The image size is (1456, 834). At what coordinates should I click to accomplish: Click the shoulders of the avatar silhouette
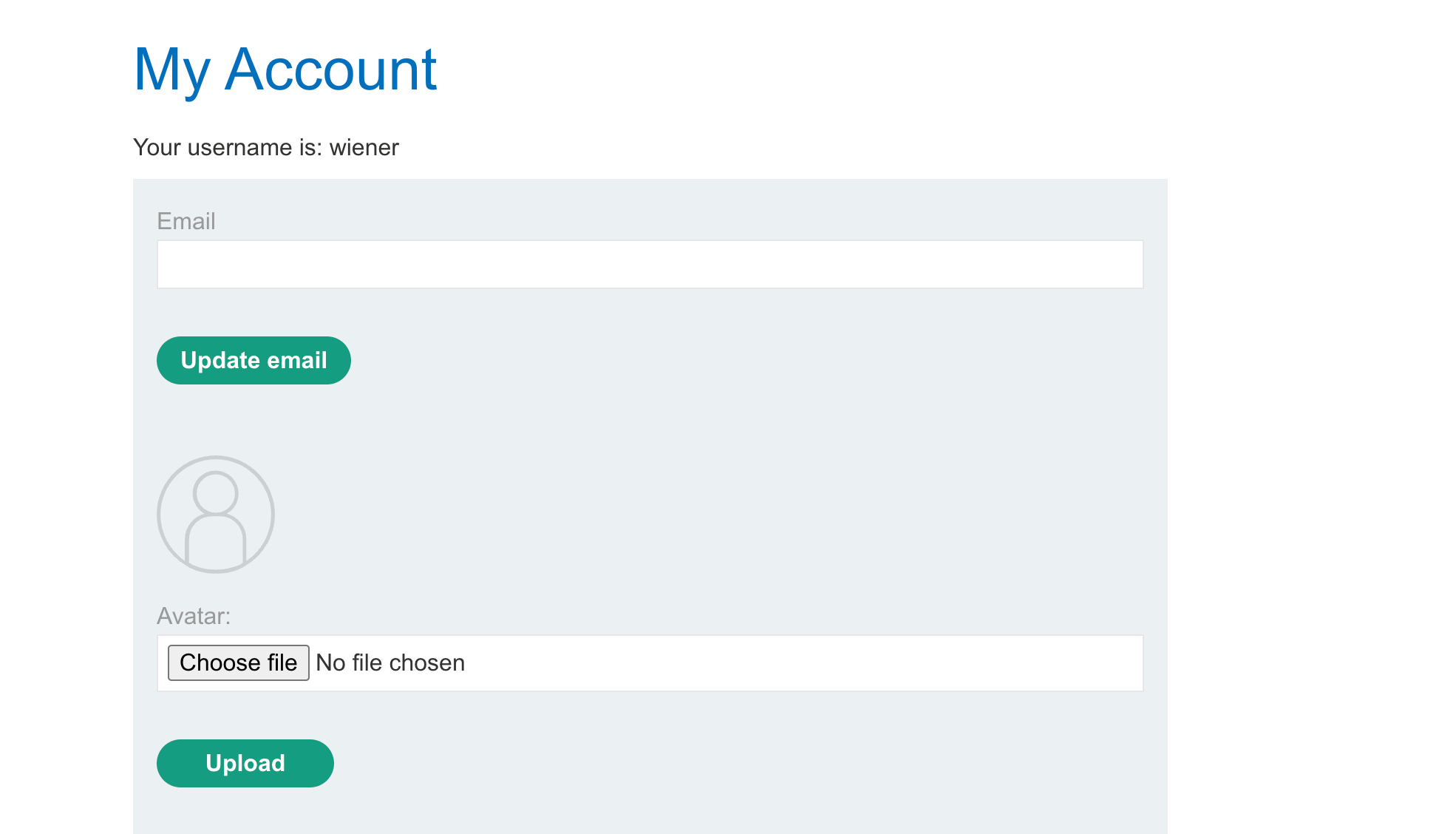pos(216,541)
